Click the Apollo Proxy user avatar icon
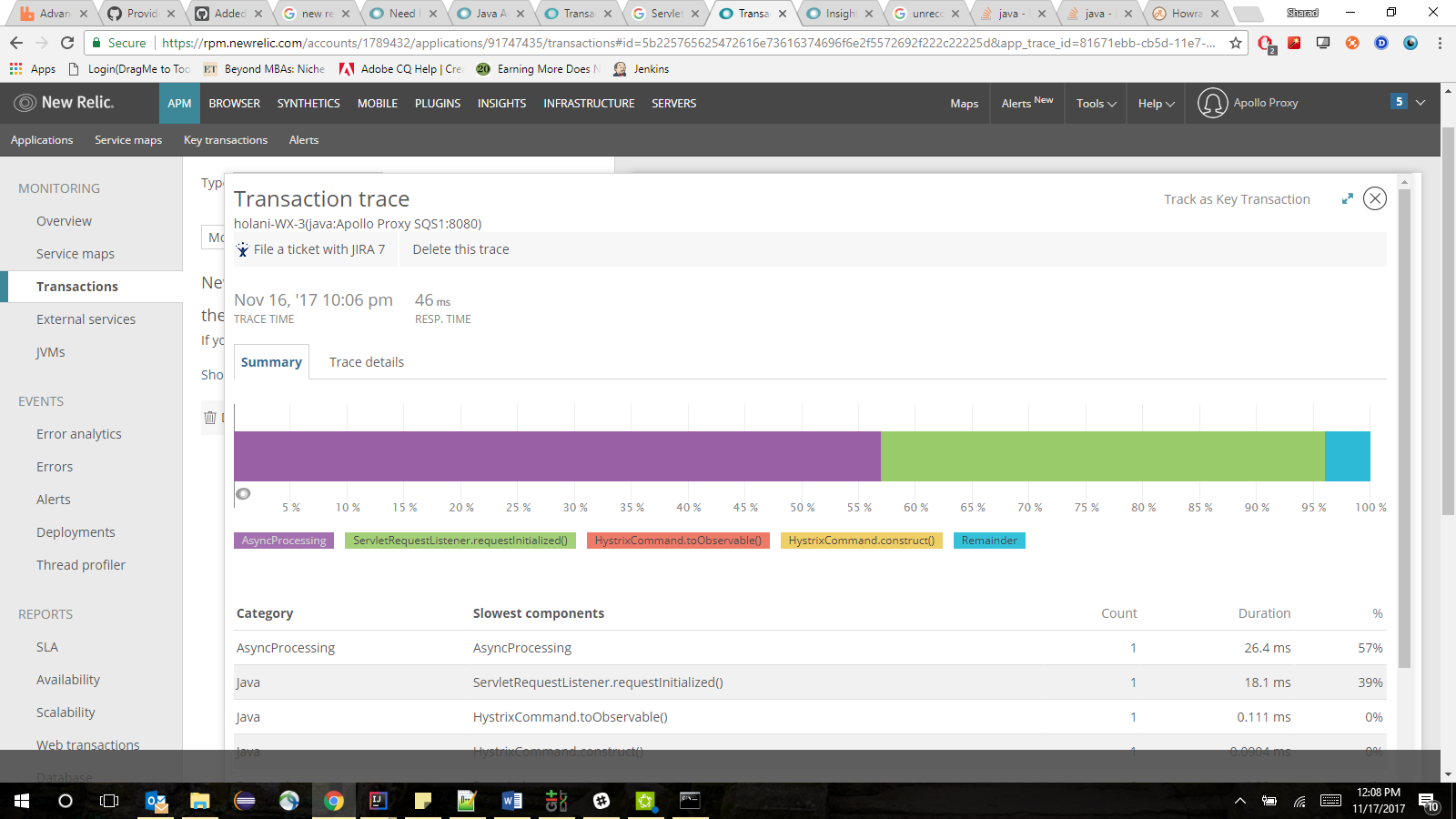 point(1212,103)
